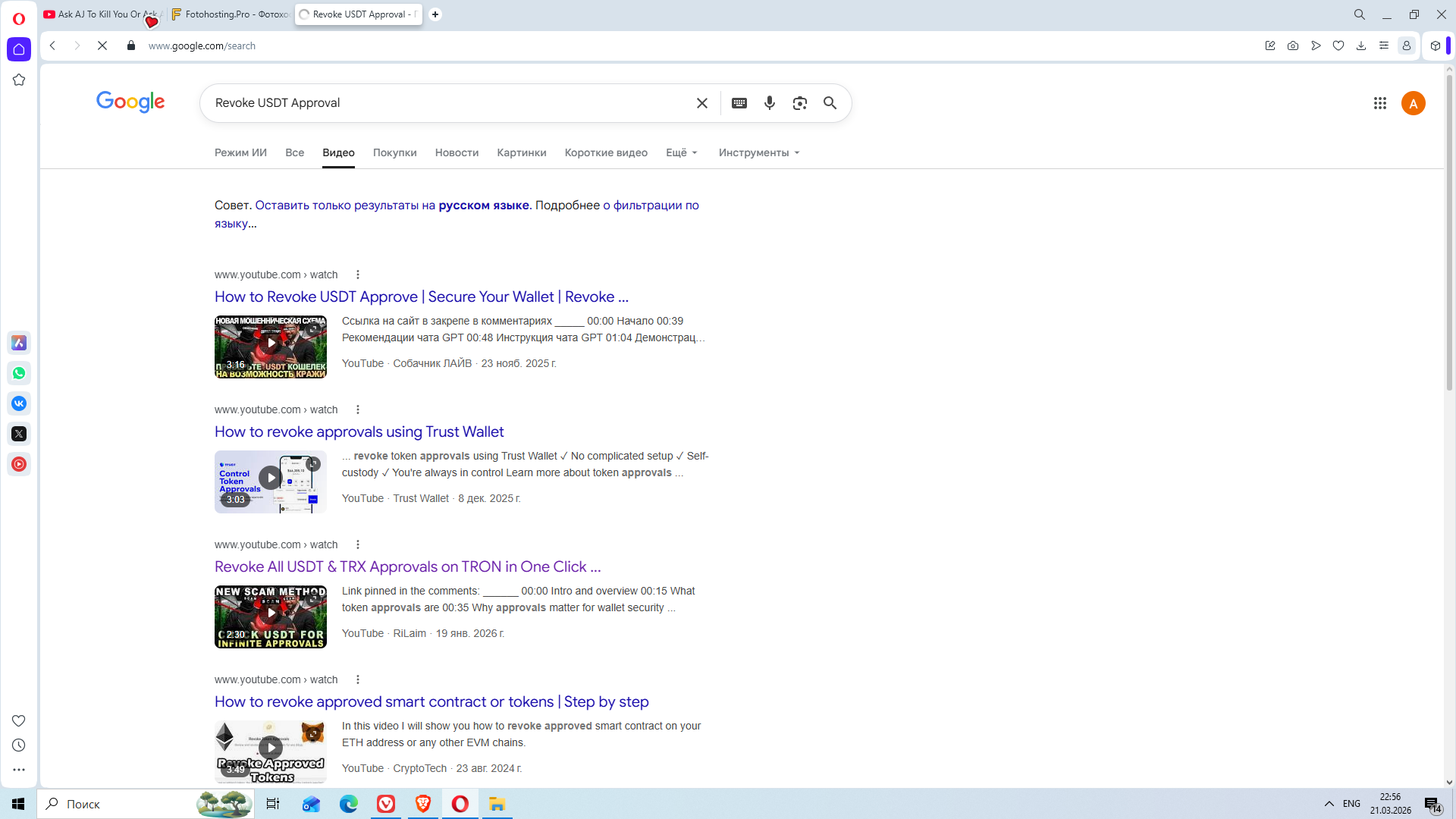1456x819 pixels.
Task: Open Google Lens image search icon
Action: [x=799, y=103]
